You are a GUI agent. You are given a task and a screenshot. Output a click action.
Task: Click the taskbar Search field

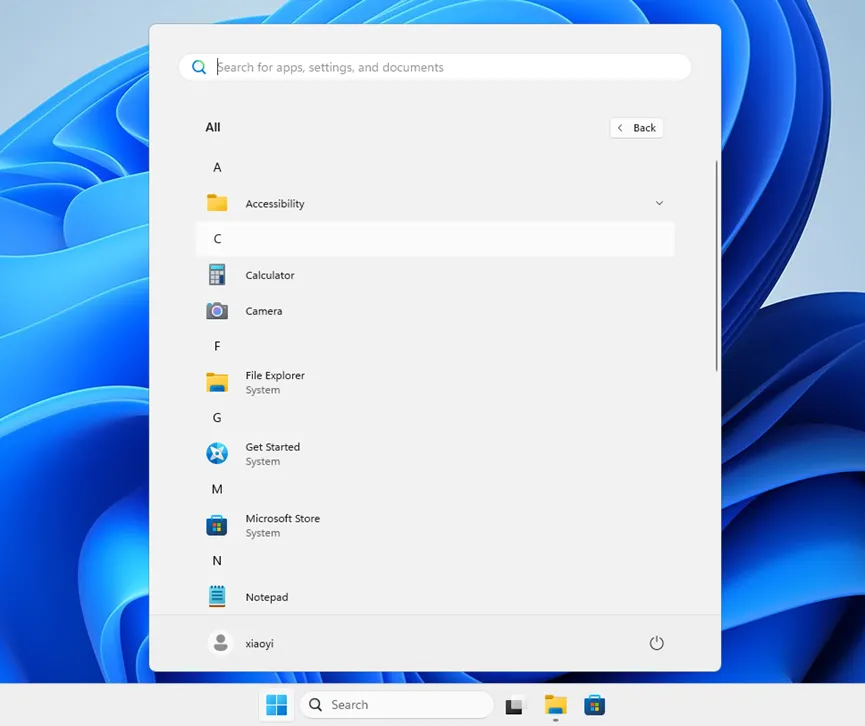pyautogui.click(x=396, y=705)
